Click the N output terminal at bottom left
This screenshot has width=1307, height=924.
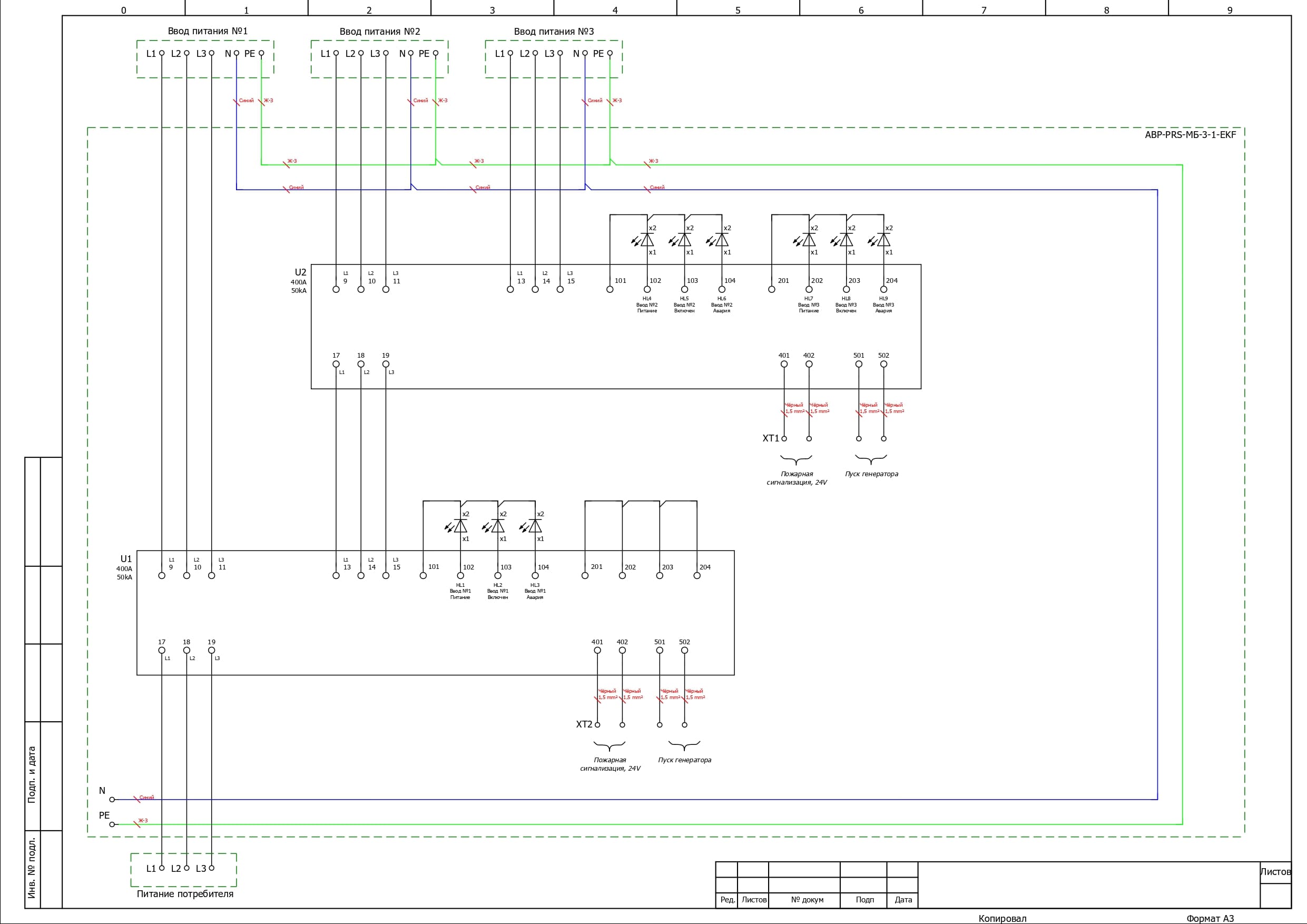(112, 799)
